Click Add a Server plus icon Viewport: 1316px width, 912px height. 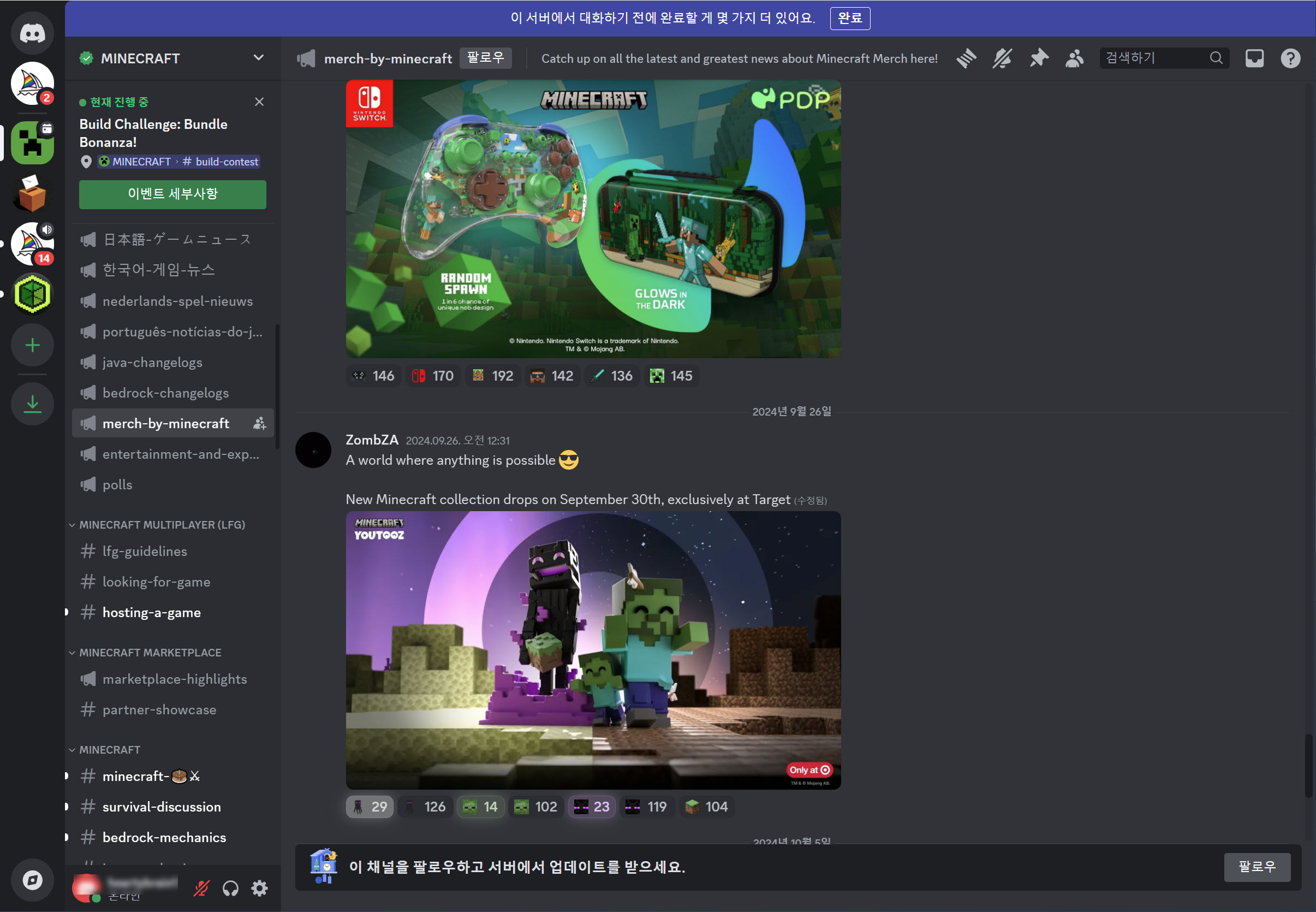tap(33, 345)
